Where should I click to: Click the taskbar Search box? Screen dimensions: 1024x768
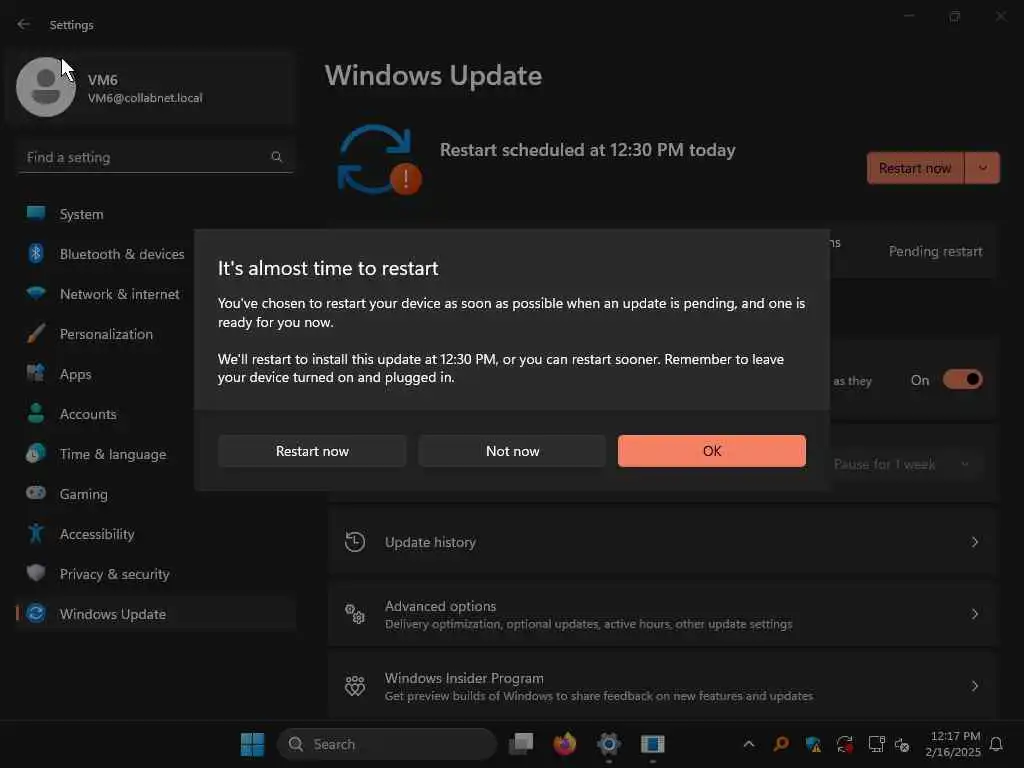387,744
